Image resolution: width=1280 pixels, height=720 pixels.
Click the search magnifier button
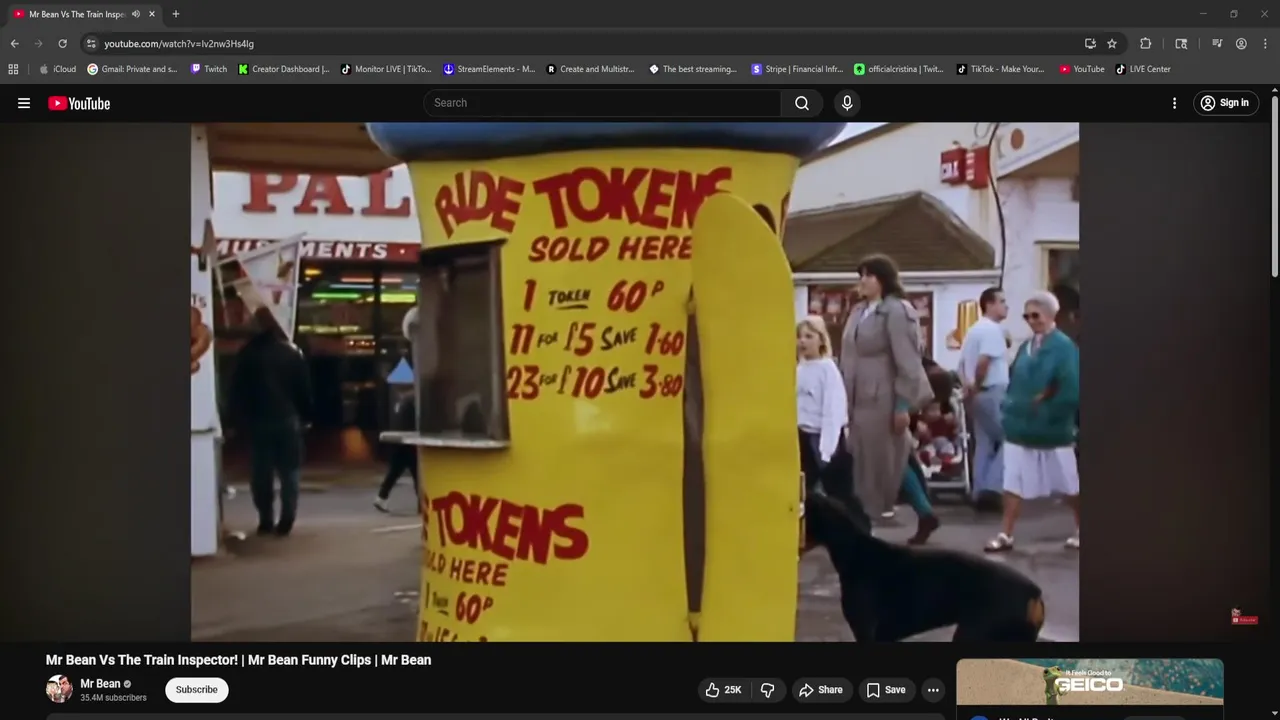(x=802, y=103)
